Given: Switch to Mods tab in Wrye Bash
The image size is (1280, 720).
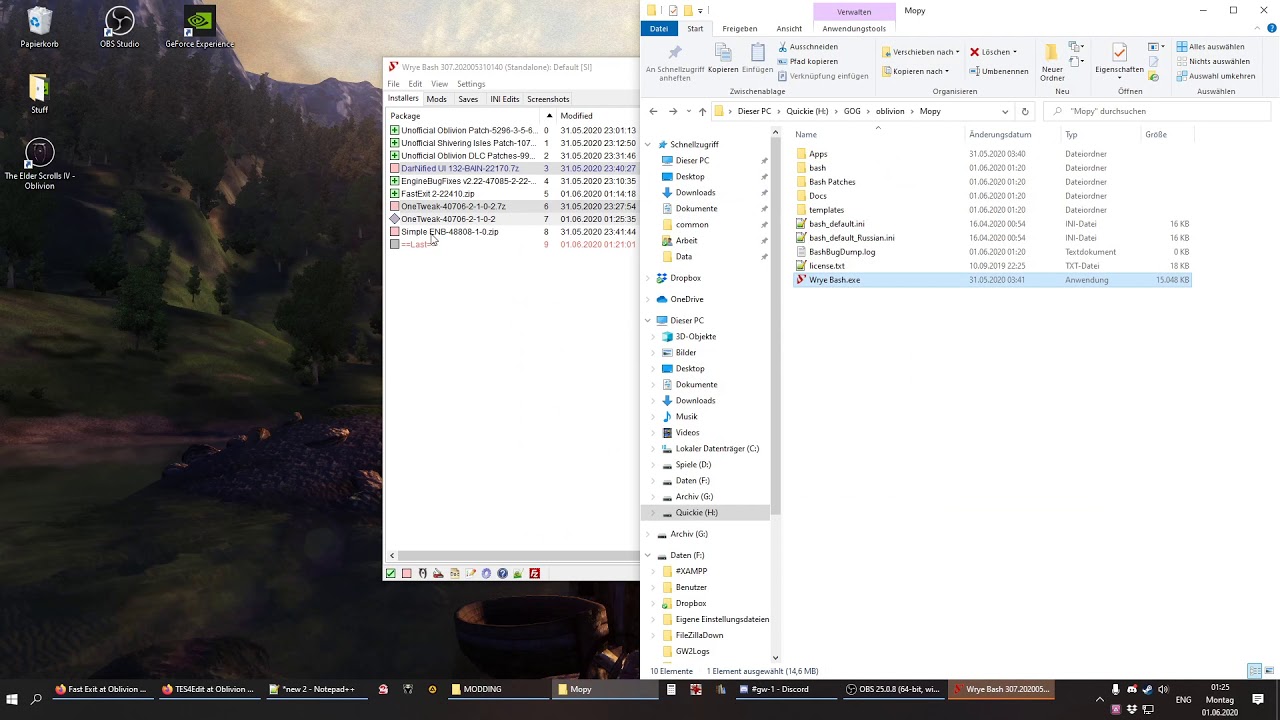Looking at the screenshot, I should [x=436, y=99].
